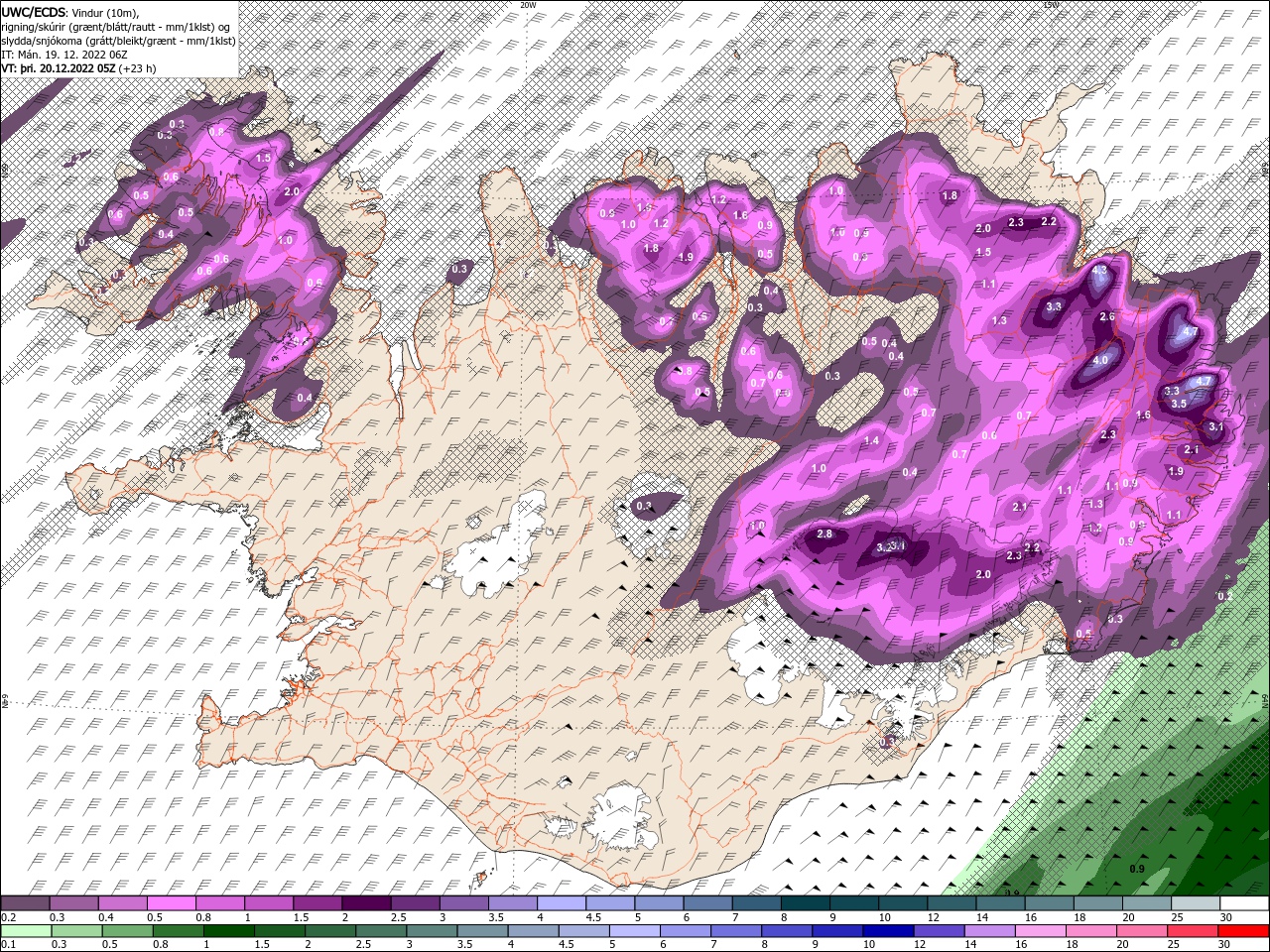Click the 0.2 label under top legend
The width and height of the screenshot is (1270, 952).
point(8,917)
